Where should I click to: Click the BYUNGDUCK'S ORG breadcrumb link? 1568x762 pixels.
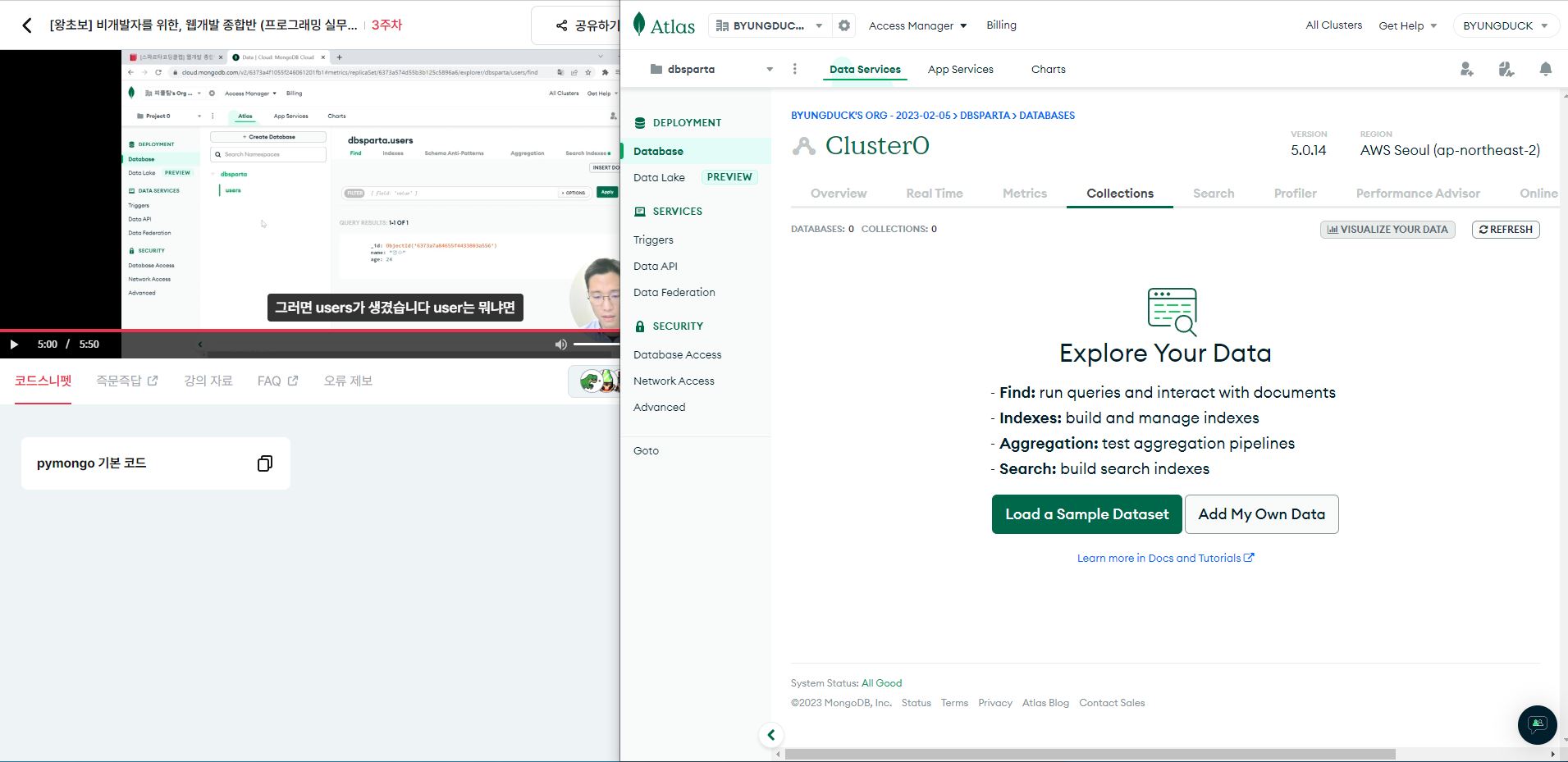coord(871,116)
